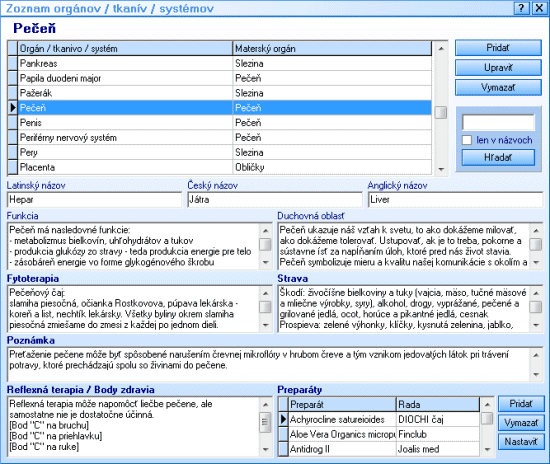
Task: Click the Strava scroll down arrow
Action: [x=536, y=325]
